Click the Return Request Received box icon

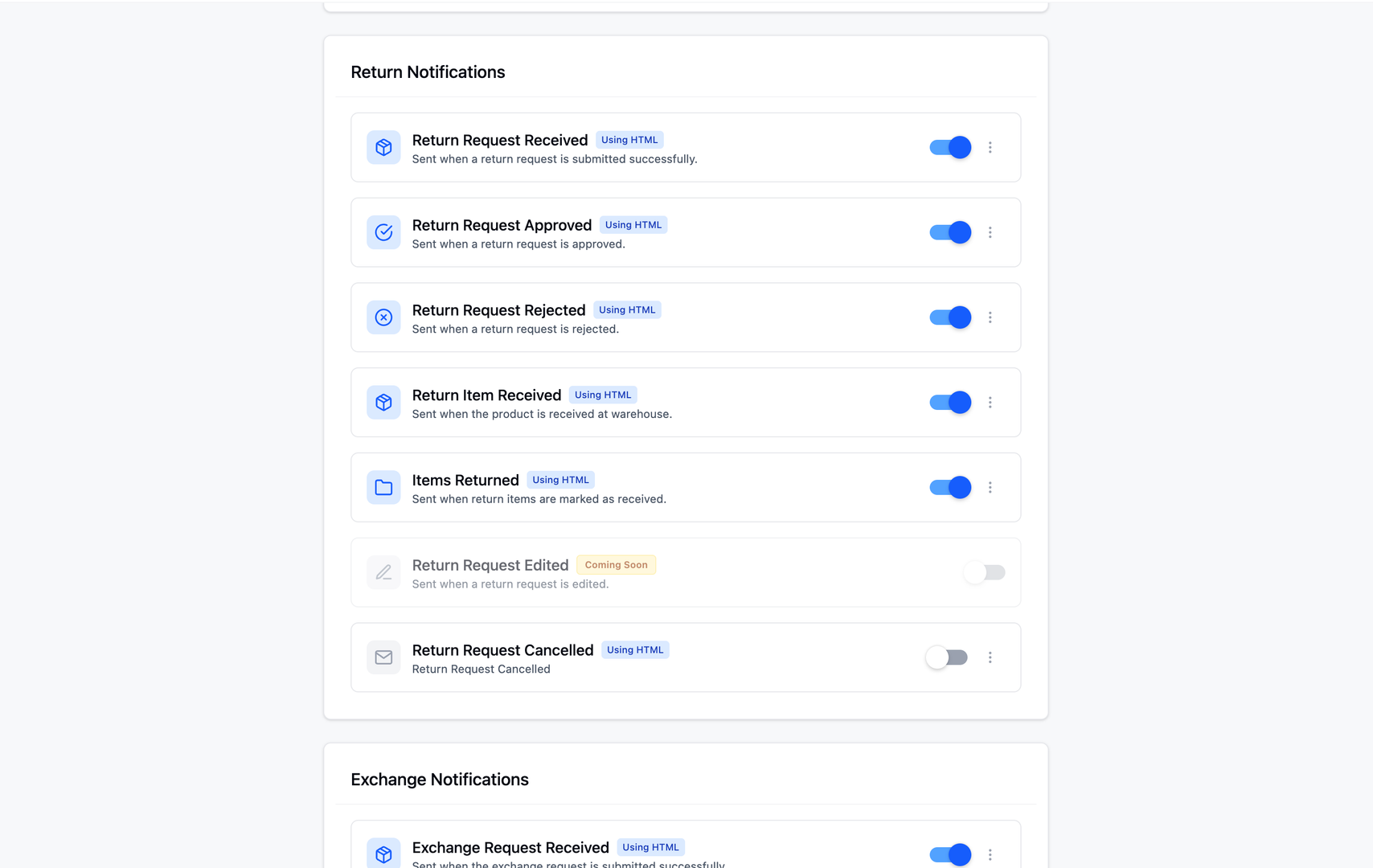383,147
